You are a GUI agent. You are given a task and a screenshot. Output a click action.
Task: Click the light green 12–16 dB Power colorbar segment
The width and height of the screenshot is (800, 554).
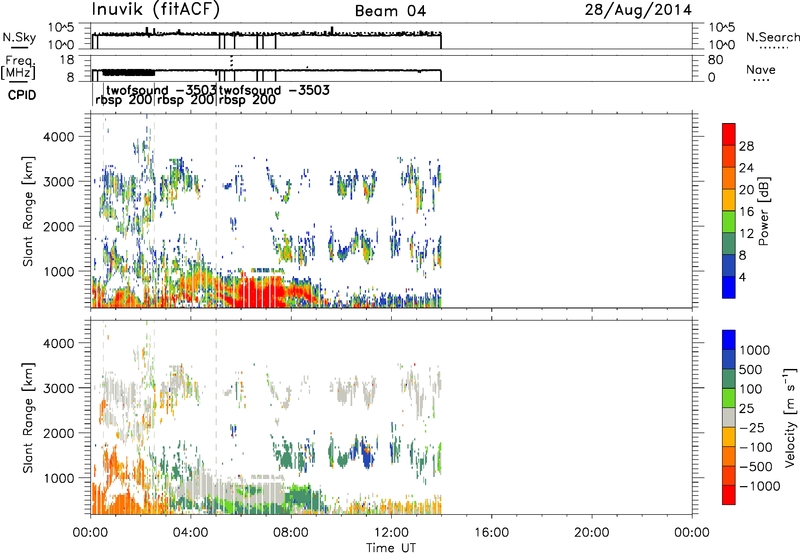(x=729, y=222)
